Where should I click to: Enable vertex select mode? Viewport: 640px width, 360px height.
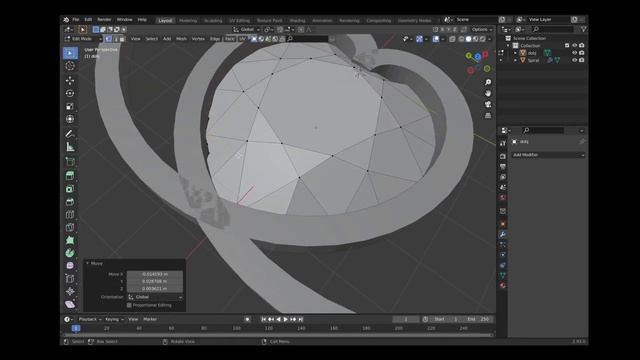point(109,39)
